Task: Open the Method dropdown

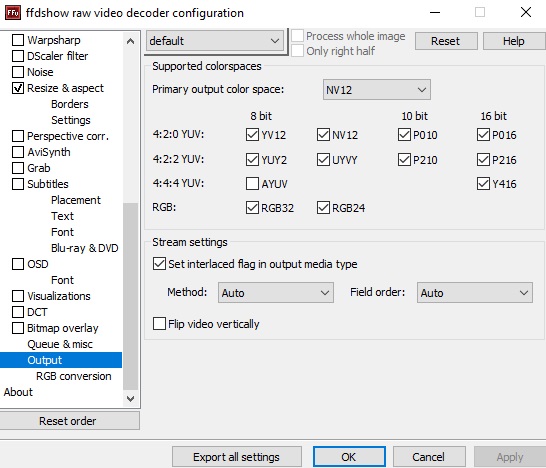Action: (x=275, y=292)
